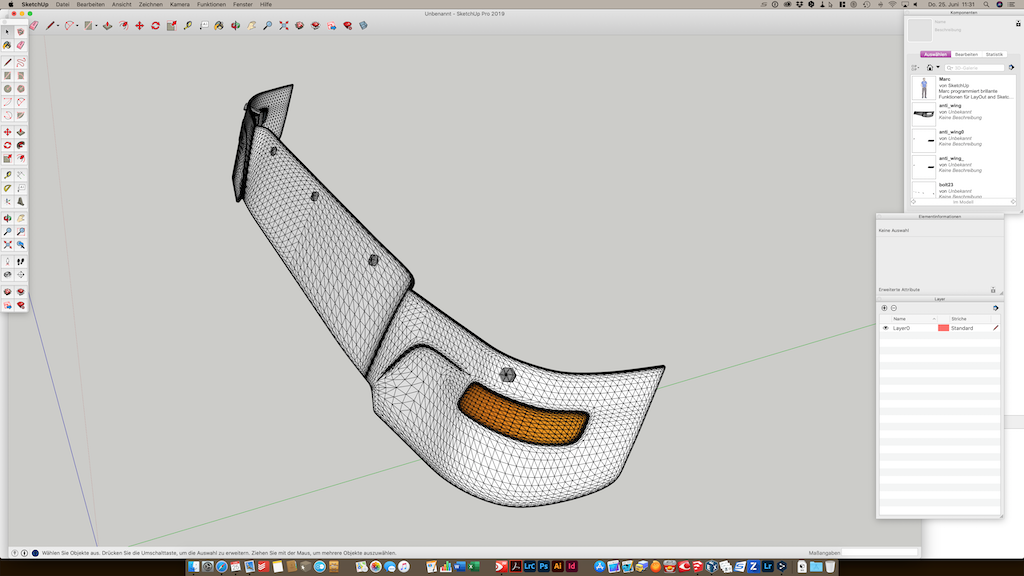Toggle visibility of Layer0
The image size is (1024, 576).
click(x=885, y=328)
